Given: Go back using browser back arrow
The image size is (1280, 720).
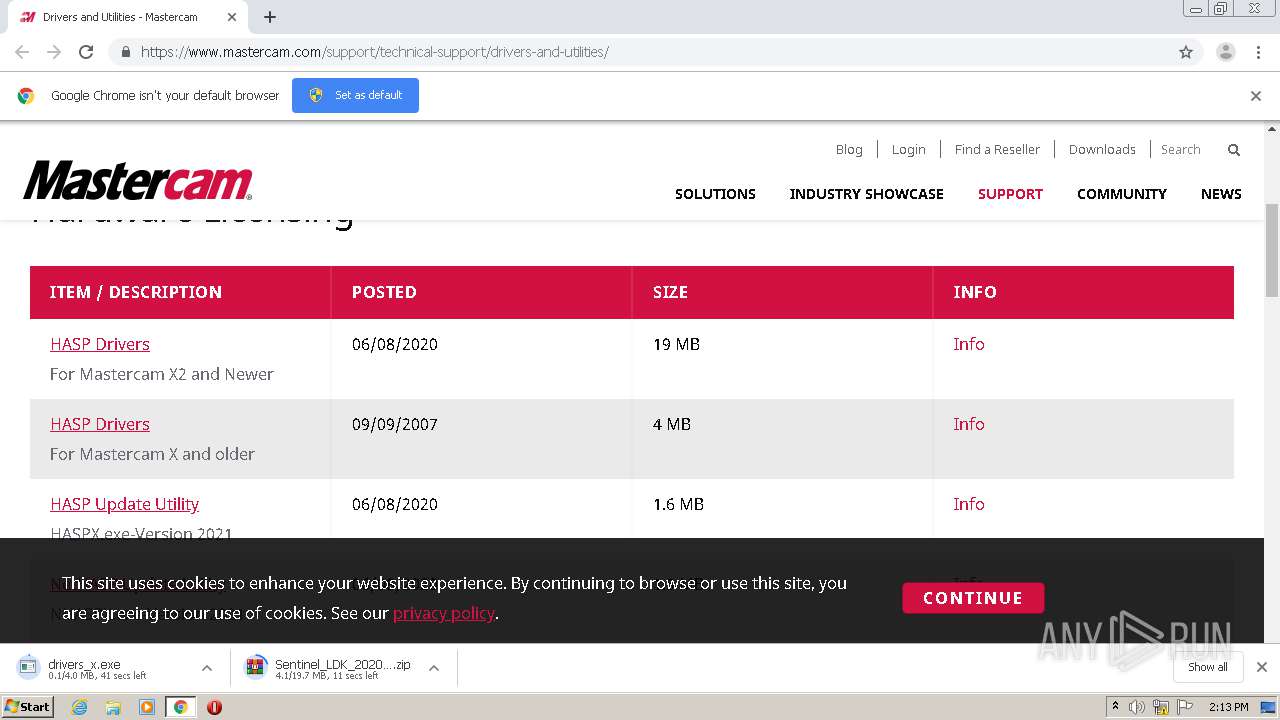Looking at the screenshot, I should [22, 52].
